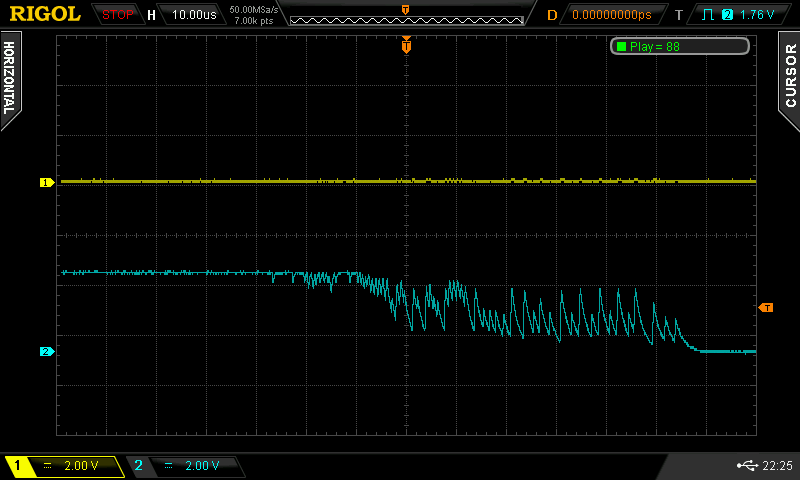Image resolution: width=800 pixels, height=480 pixels.
Task: Open the HORIZONTAL side tab
Action: click(10, 79)
